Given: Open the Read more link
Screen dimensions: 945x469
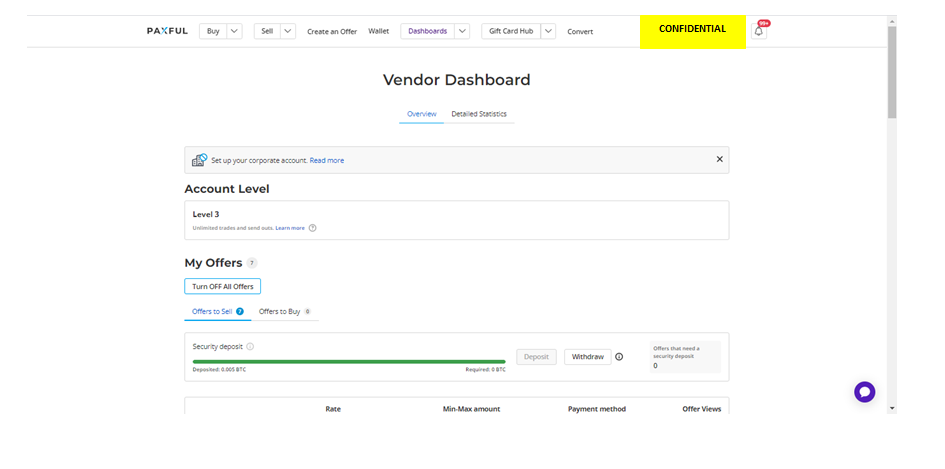Looking at the screenshot, I should tap(327, 160).
